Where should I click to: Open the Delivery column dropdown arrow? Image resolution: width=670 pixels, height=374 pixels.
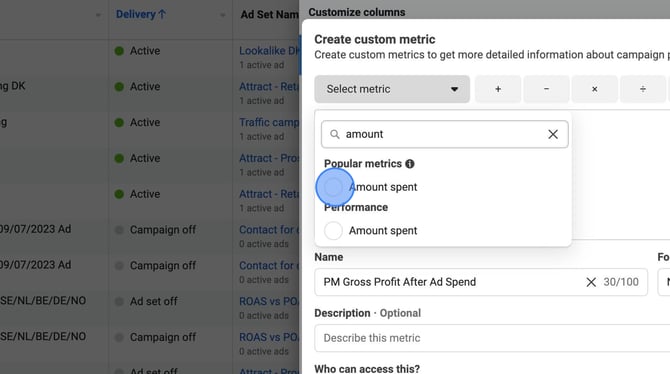pos(223,15)
